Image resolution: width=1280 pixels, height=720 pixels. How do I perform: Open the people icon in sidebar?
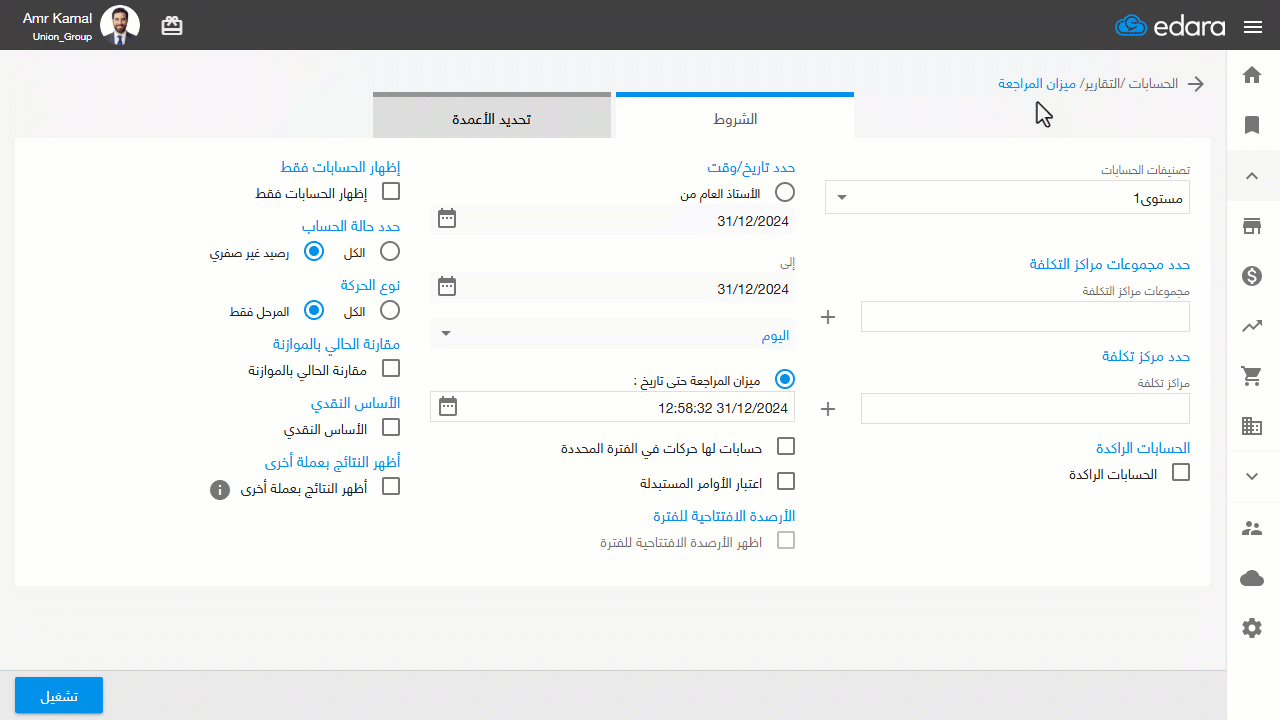[1252, 528]
